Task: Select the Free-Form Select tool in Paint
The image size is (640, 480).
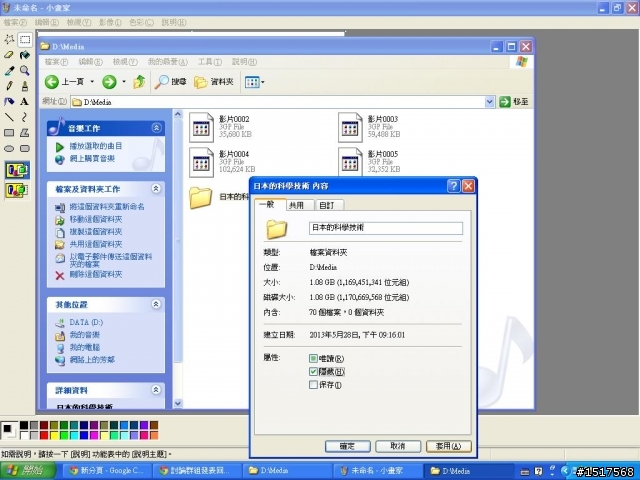Action: [x=9, y=39]
